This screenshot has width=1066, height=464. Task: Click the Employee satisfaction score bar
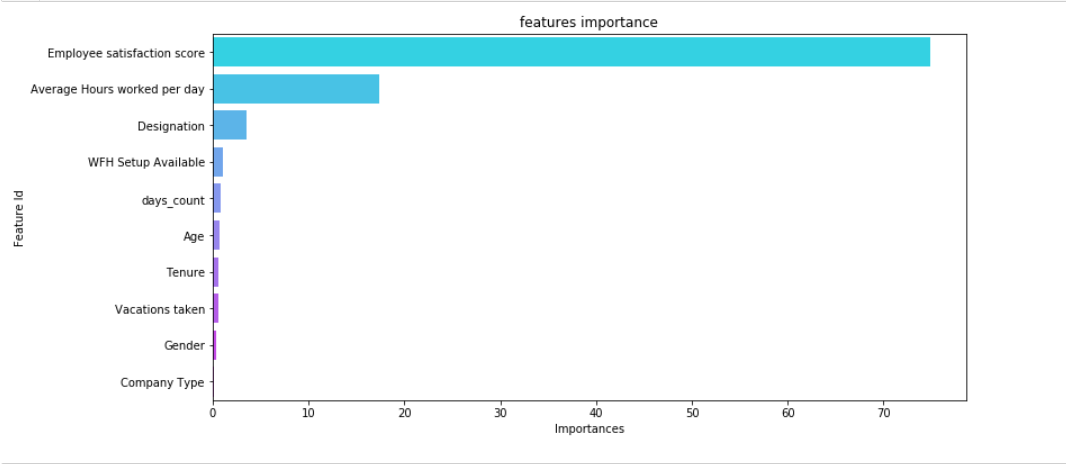point(571,52)
